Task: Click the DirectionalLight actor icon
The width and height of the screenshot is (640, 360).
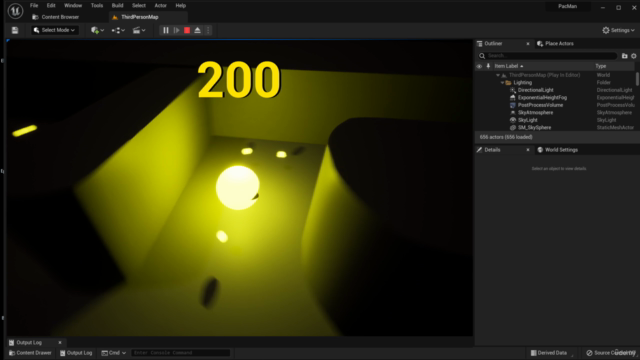Action: (513, 90)
